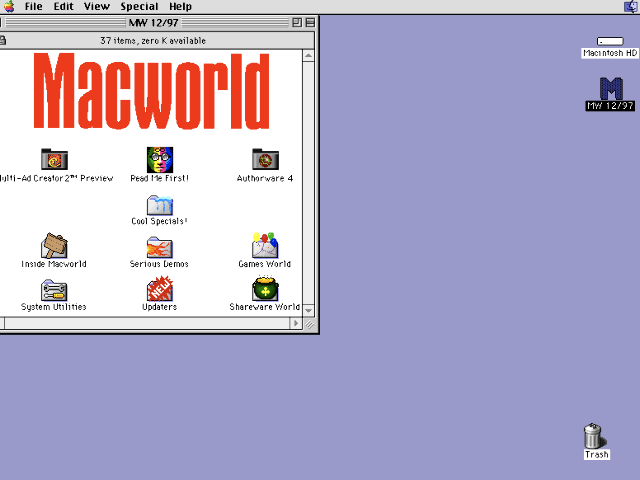Click the Updaters folder icon
This screenshot has height=480, width=640.
tap(160, 289)
